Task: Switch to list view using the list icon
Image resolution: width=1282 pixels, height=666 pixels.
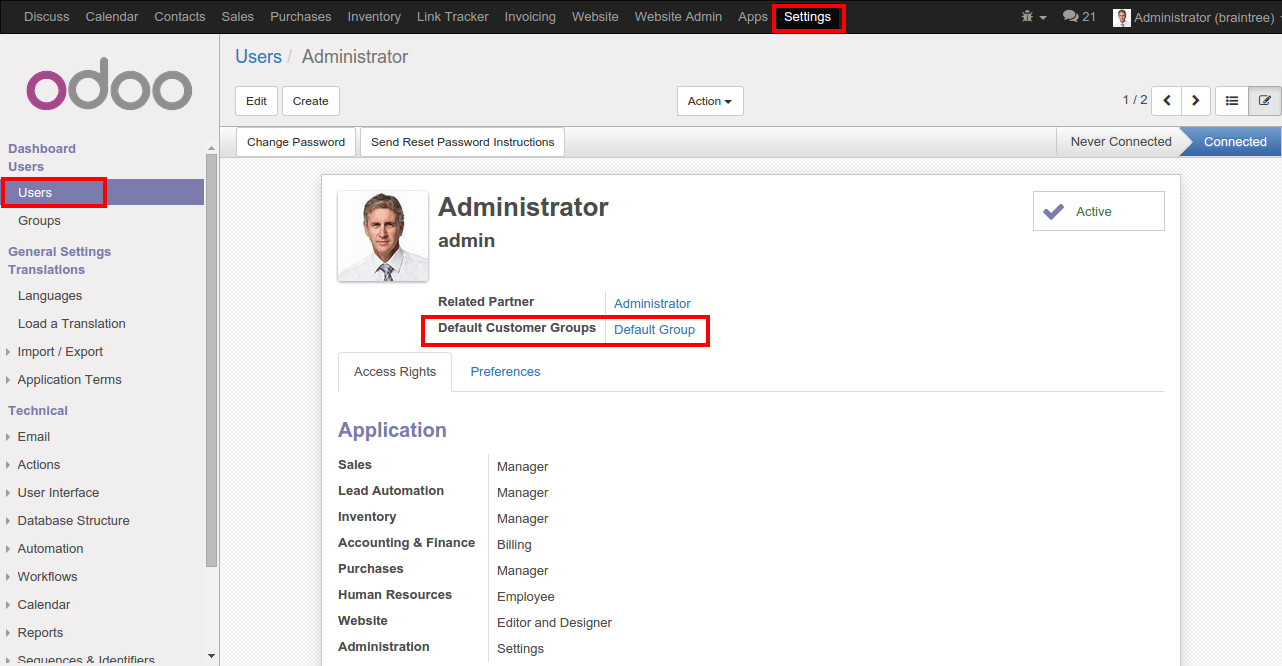Action: [1231, 100]
